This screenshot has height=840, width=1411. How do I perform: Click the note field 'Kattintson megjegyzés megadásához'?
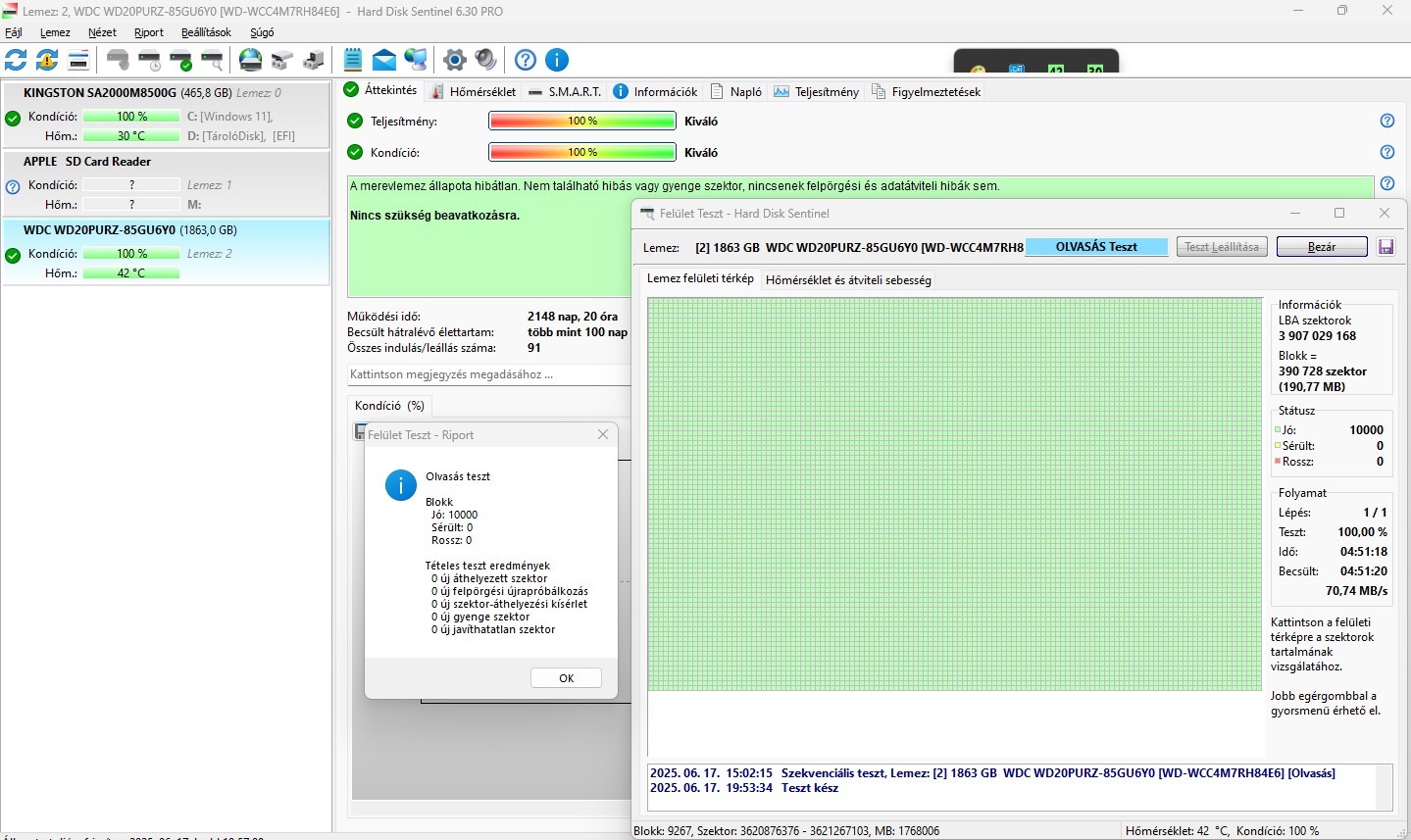tap(488, 374)
